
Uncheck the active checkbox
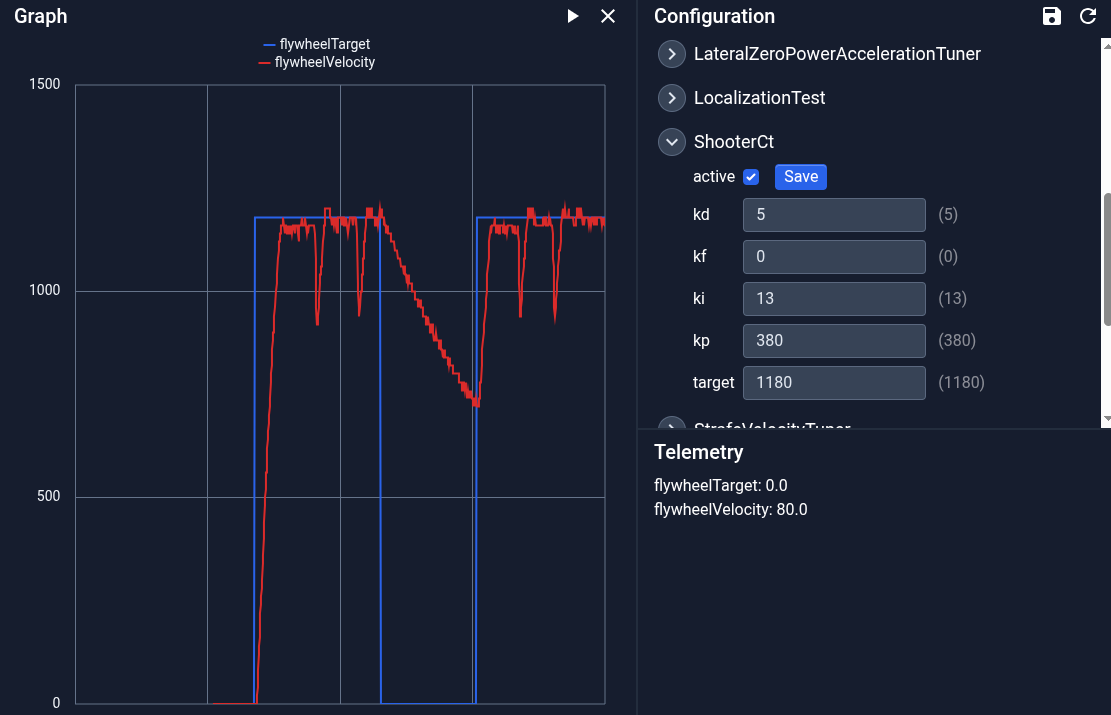click(751, 177)
